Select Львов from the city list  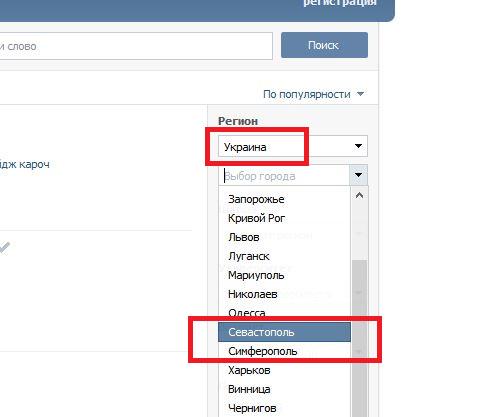click(284, 237)
